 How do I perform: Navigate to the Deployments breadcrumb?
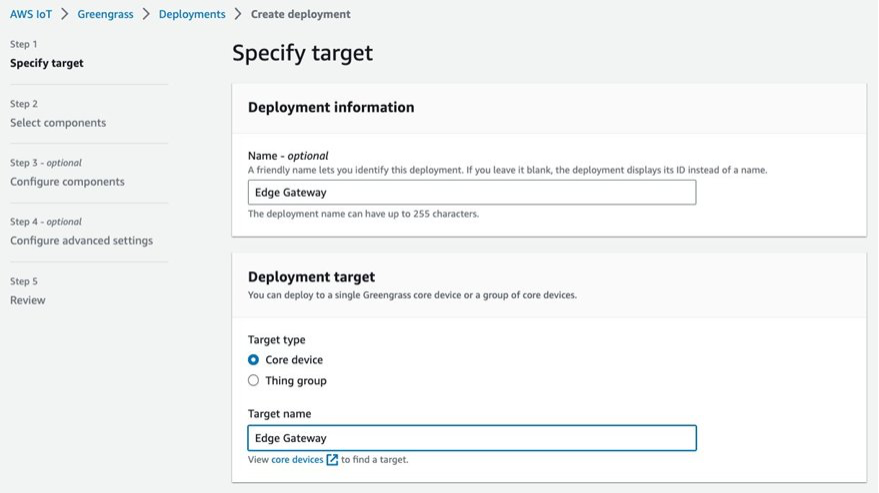pos(191,14)
